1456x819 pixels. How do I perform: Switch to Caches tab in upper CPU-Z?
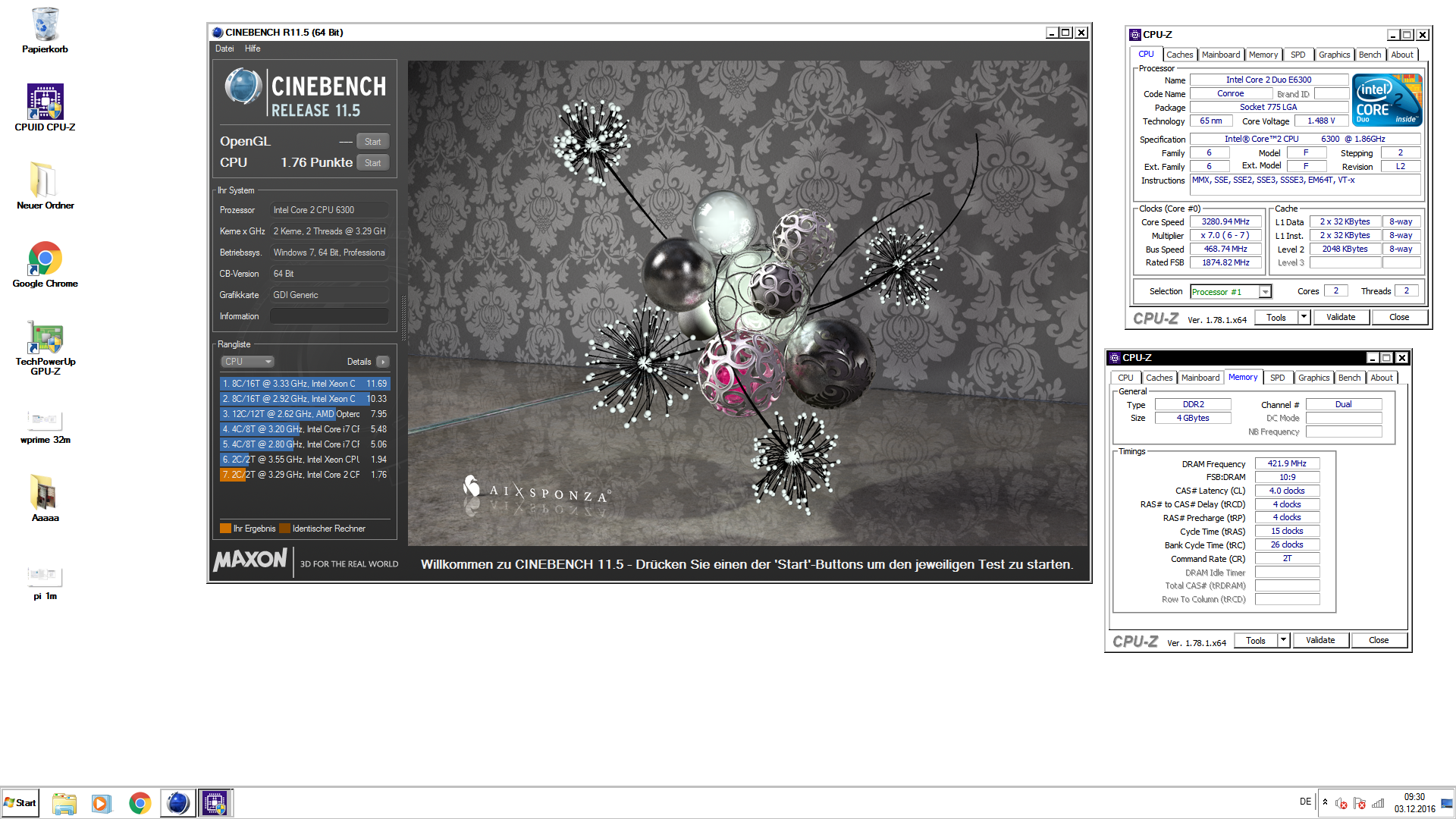1179,55
